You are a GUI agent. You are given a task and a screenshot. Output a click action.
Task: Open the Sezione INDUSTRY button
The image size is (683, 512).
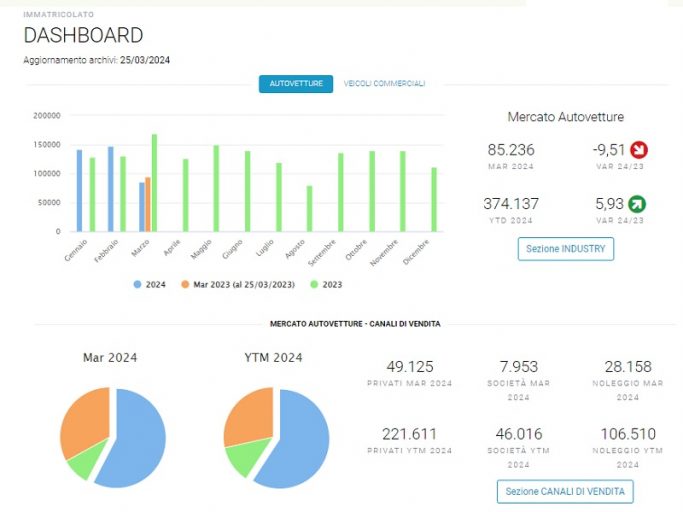[566, 249]
